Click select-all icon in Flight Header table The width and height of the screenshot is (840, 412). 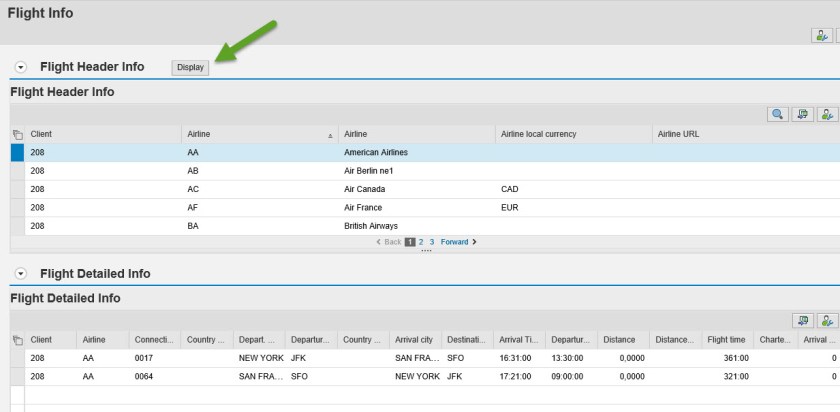click(16, 134)
